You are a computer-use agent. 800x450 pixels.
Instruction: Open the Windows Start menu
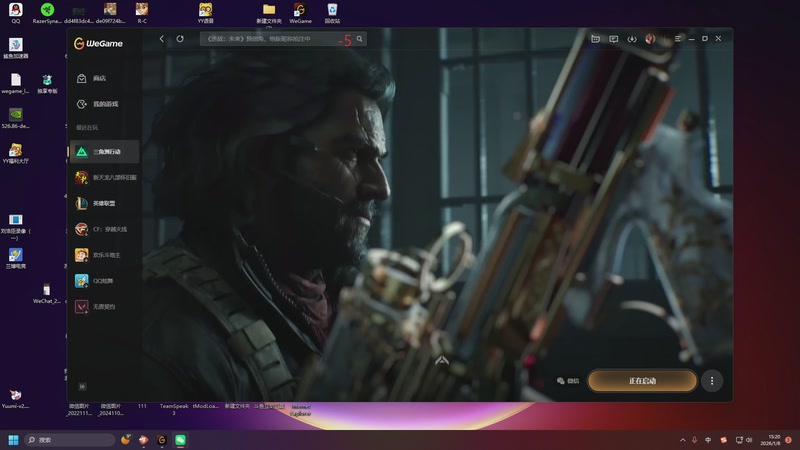click(13, 440)
